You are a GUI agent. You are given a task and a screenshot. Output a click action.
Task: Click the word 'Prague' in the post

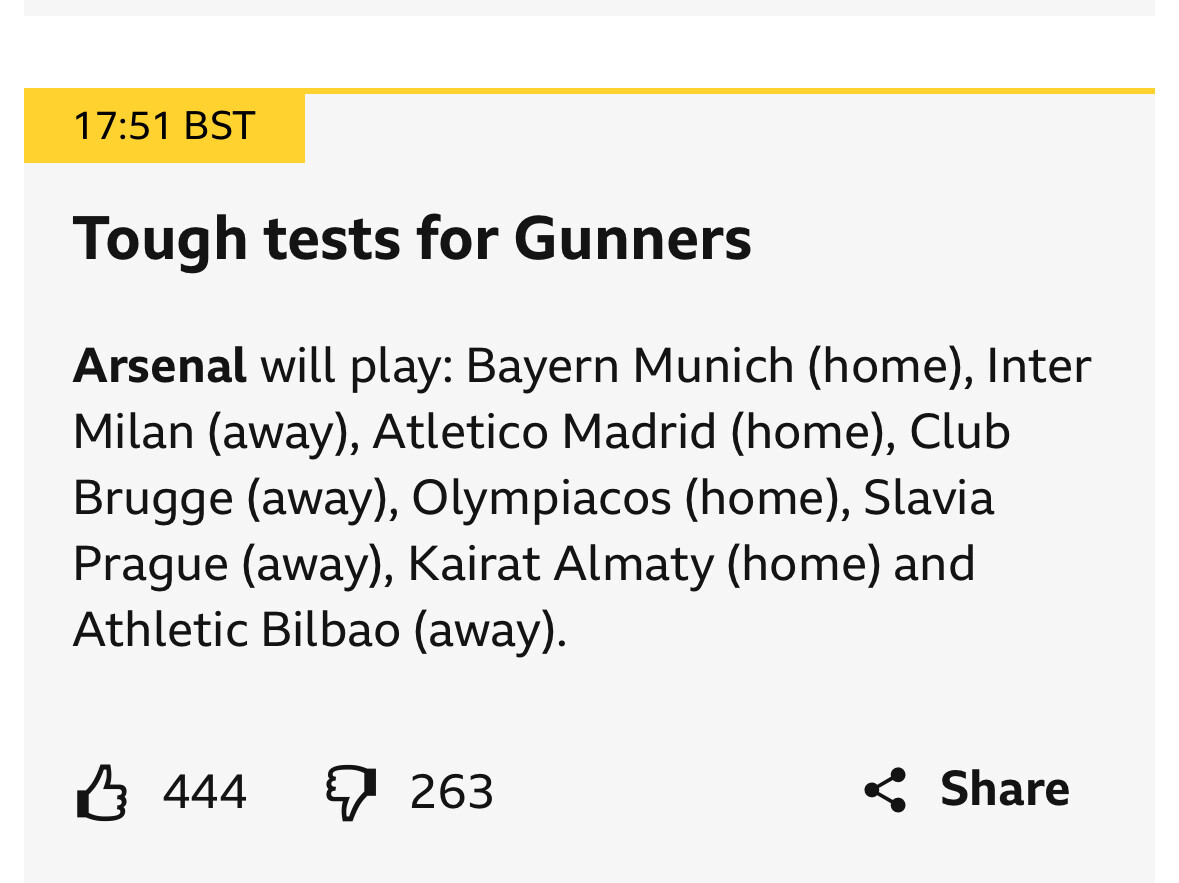(151, 564)
